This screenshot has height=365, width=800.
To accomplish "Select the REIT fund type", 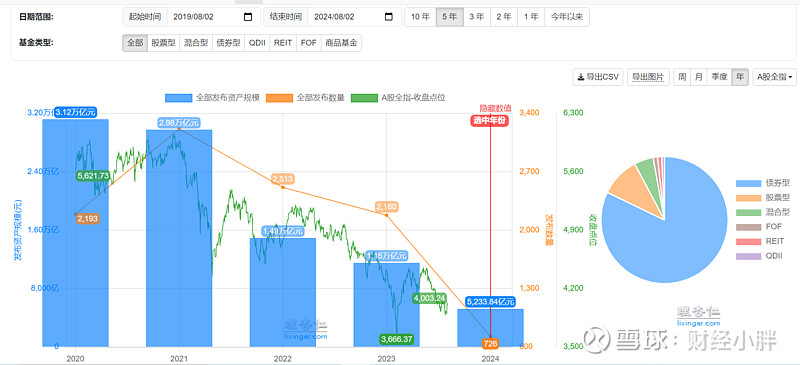I will click(x=283, y=43).
